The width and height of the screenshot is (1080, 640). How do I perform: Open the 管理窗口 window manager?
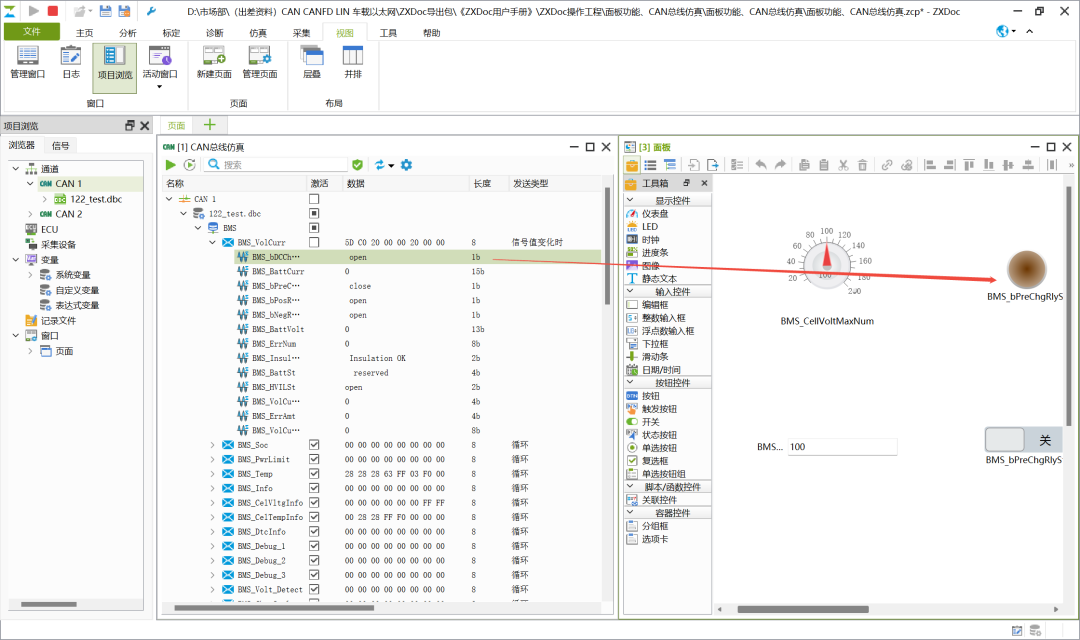pyautogui.click(x=28, y=63)
